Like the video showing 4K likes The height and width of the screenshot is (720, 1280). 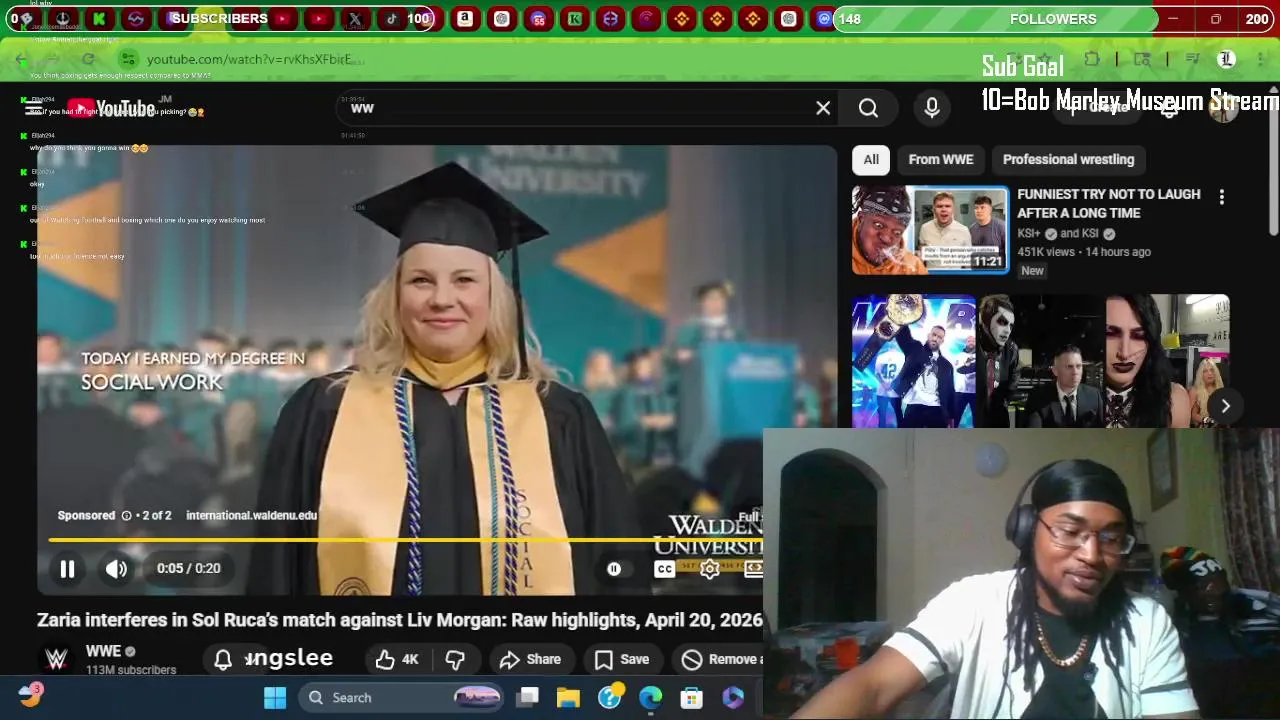pos(397,659)
